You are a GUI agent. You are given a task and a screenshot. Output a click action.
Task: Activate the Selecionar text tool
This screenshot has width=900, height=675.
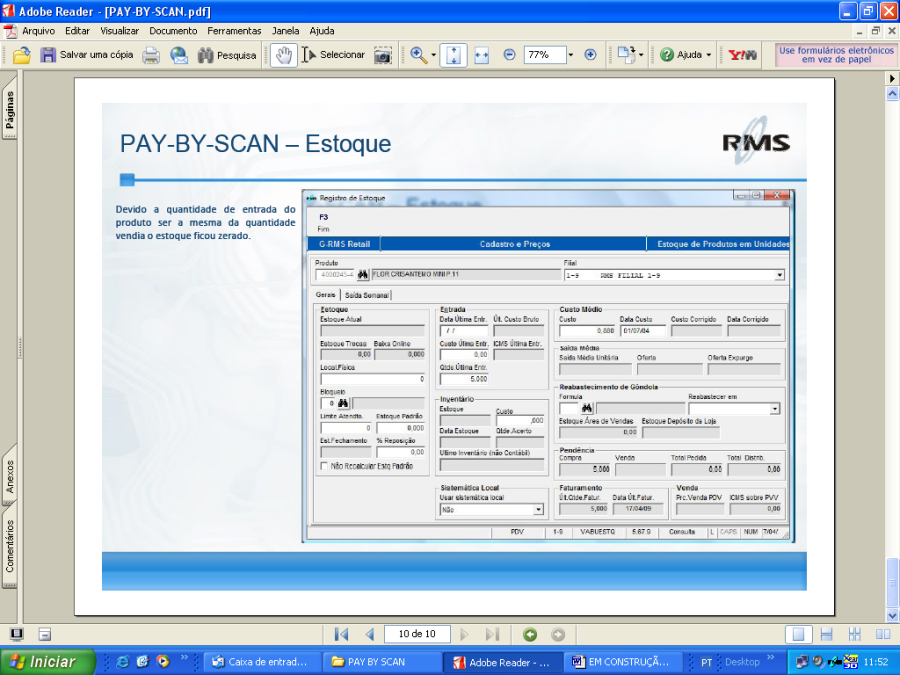[x=333, y=55]
